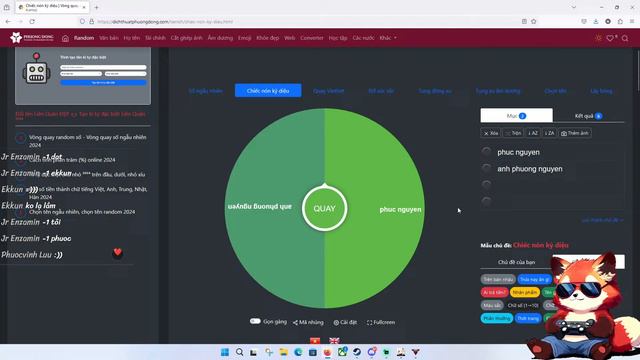Viewport: 640px width, 360px height.
Task: Select the Mục items tab
Action: (516, 116)
